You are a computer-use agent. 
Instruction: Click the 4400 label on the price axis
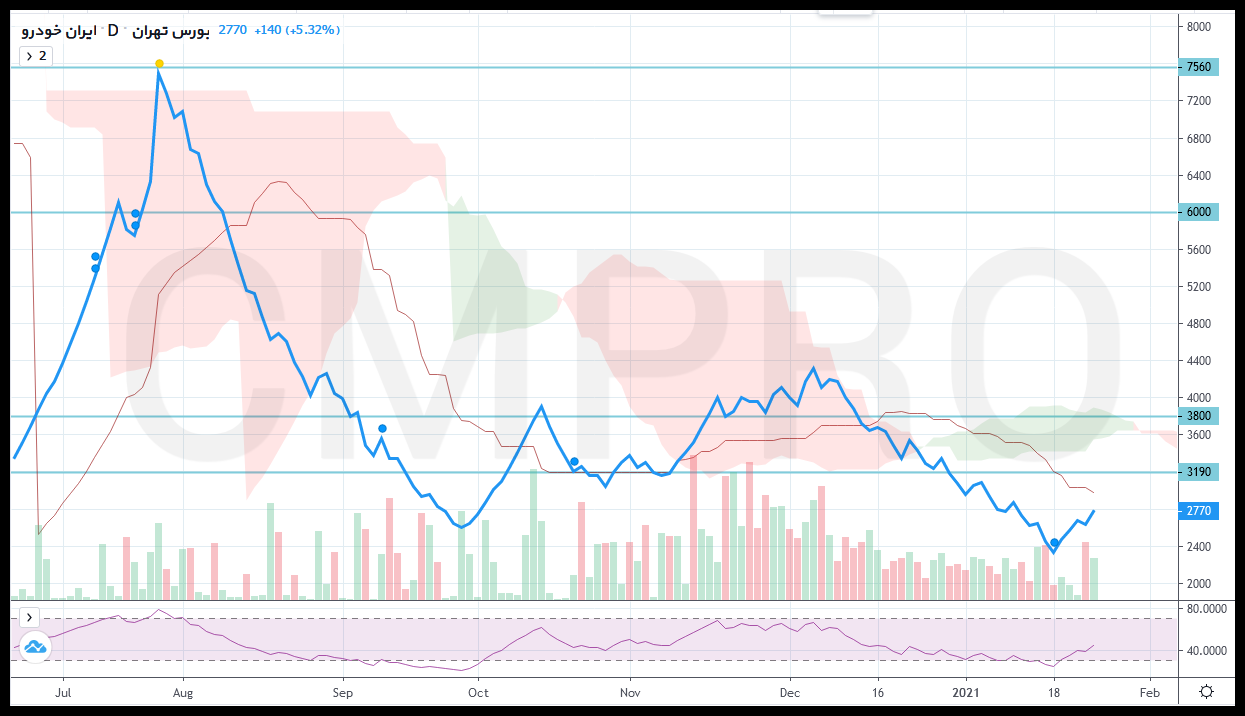[x=1200, y=361]
